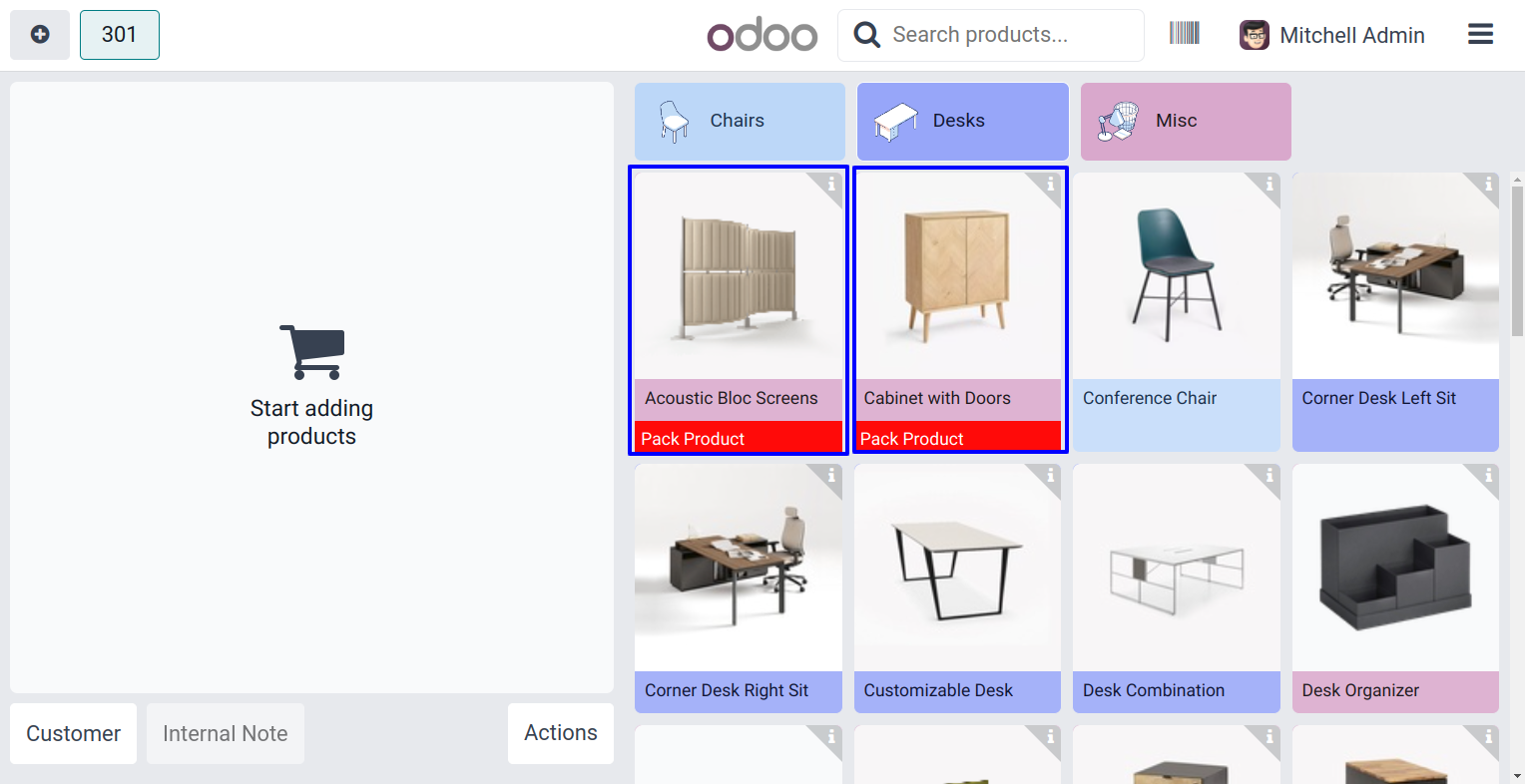Open info icon on Conference Chair

click(1270, 185)
